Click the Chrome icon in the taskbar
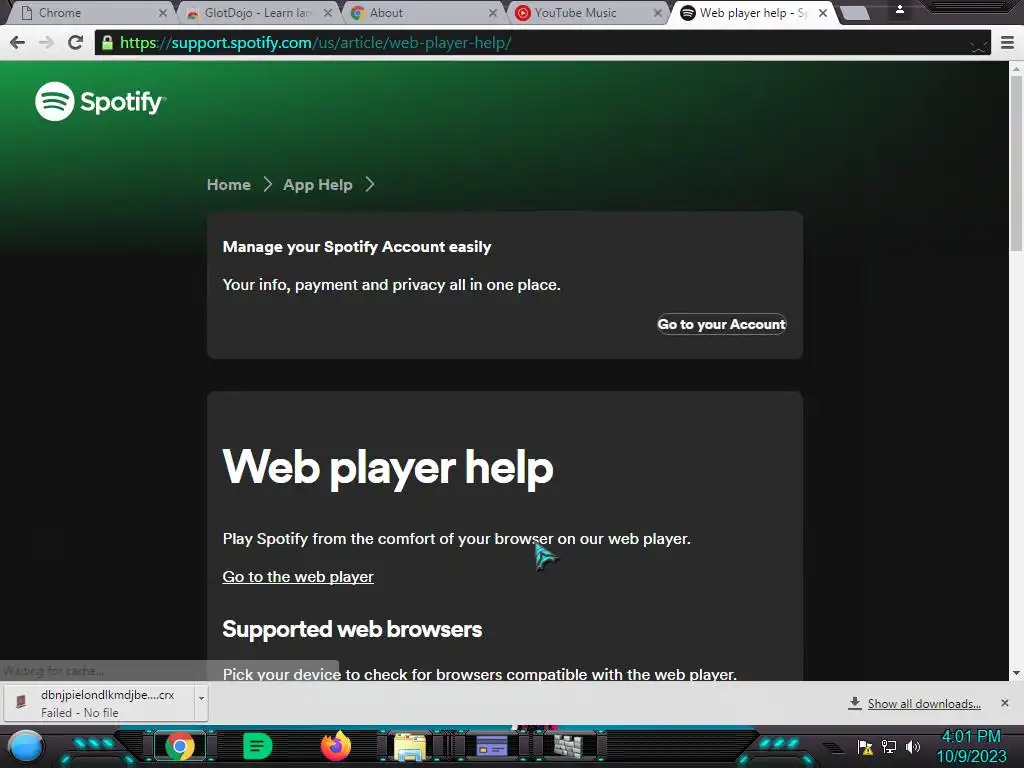The width and height of the screenshot is (1024, 768). tap(180, 746)
